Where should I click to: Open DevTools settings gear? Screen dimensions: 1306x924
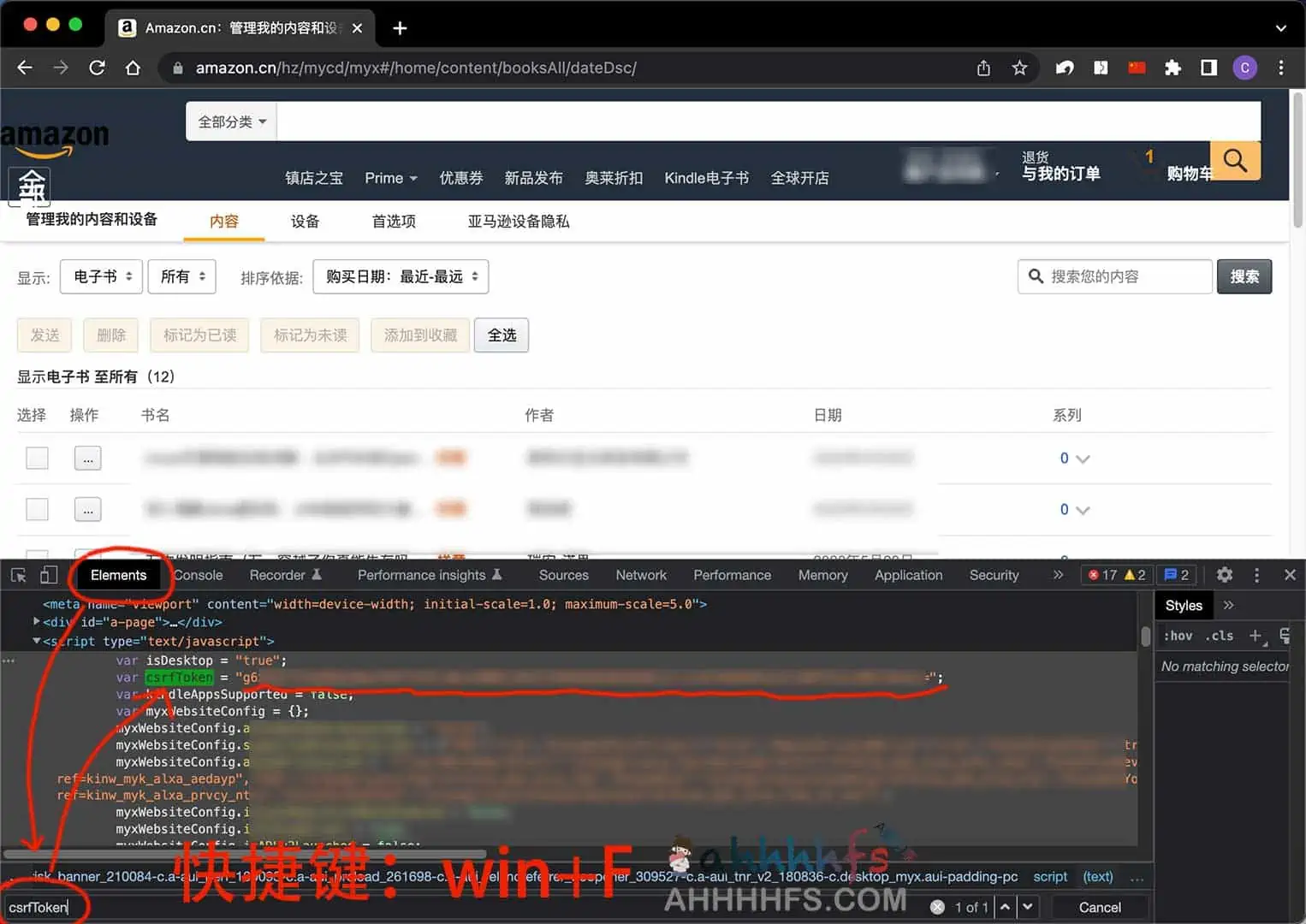click(1224, 575)
